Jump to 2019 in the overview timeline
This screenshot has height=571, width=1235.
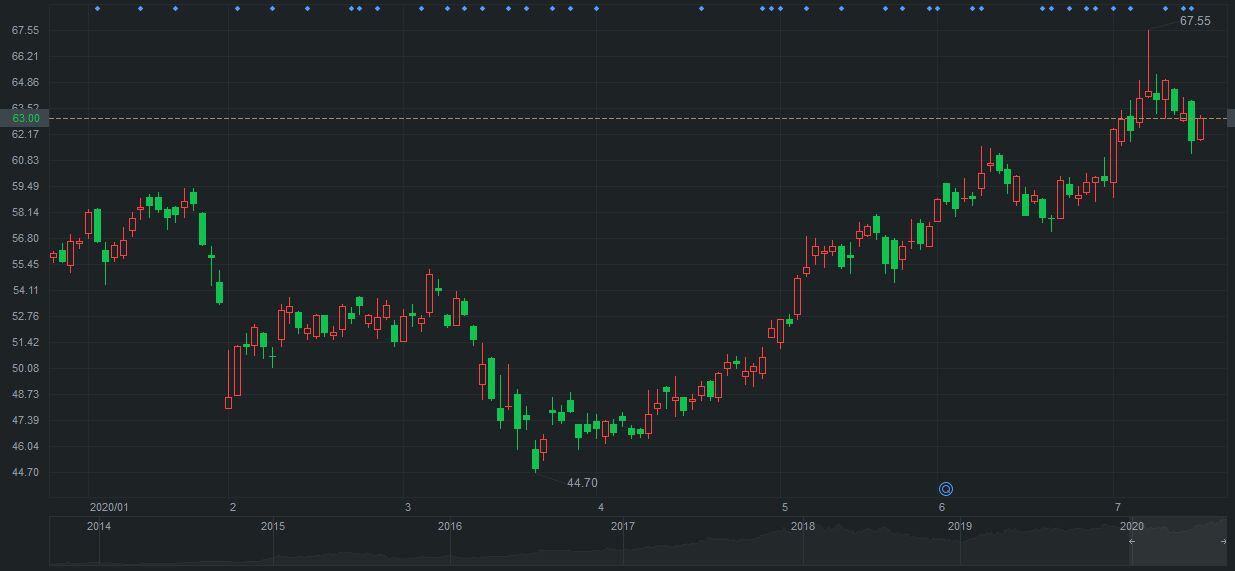[x=960, y=526]
